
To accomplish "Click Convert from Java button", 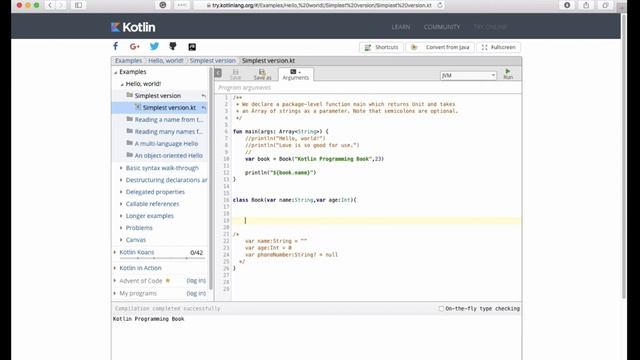I will [440, 47].
